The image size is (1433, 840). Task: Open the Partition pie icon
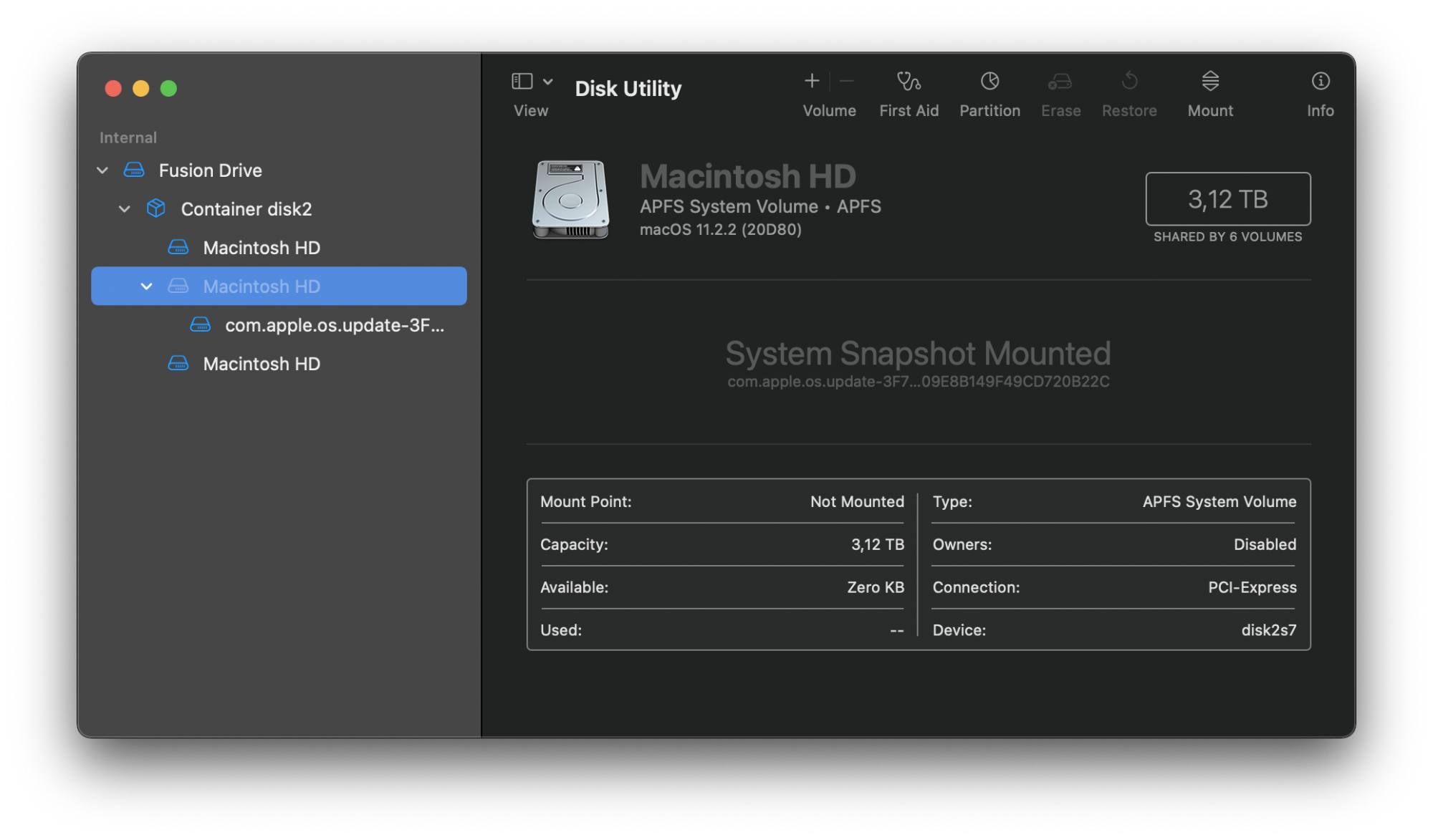989,81
